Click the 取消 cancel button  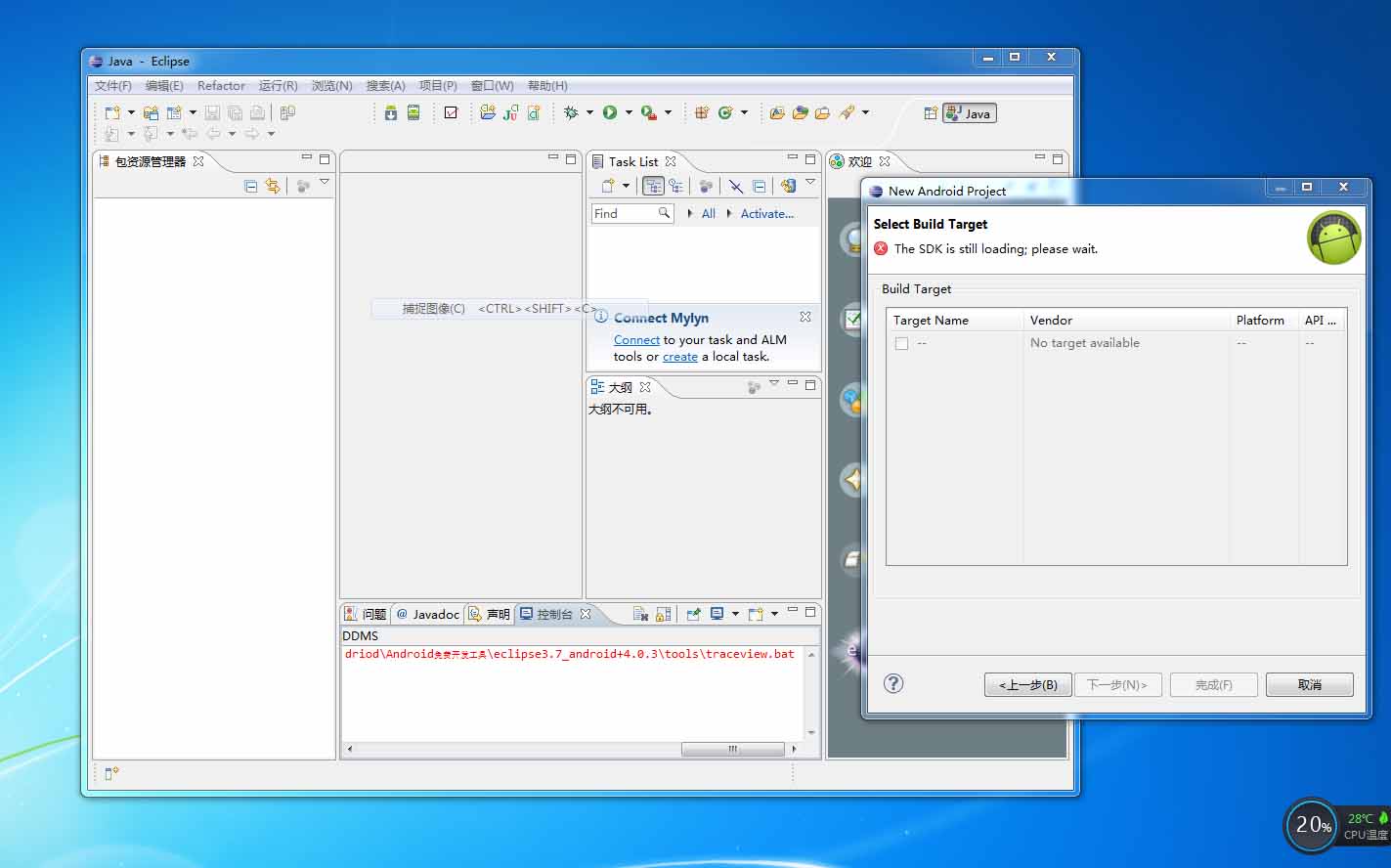point(1309,684)
